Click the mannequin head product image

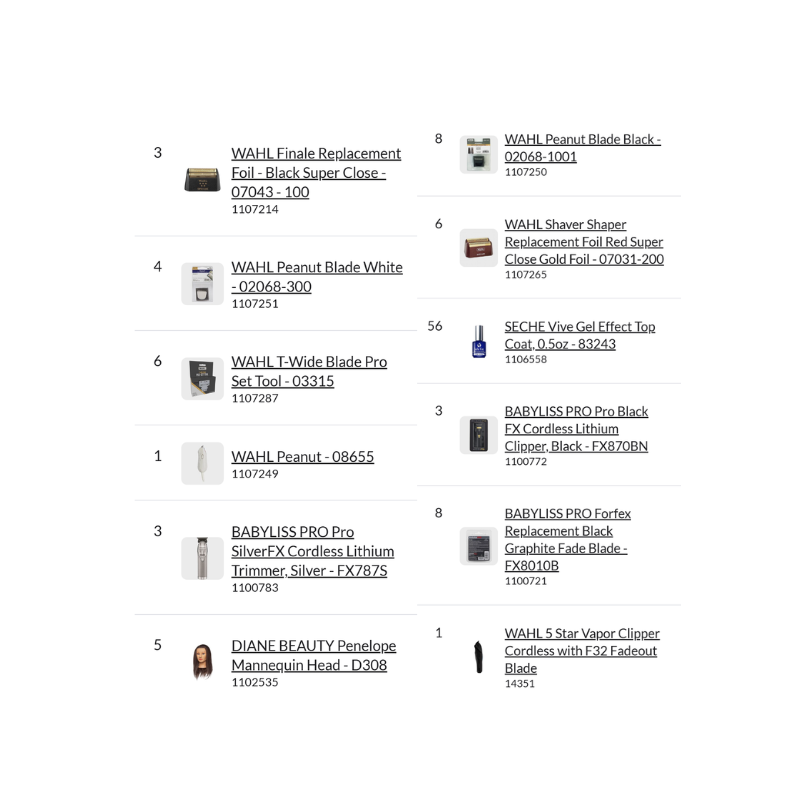(202, 662)
